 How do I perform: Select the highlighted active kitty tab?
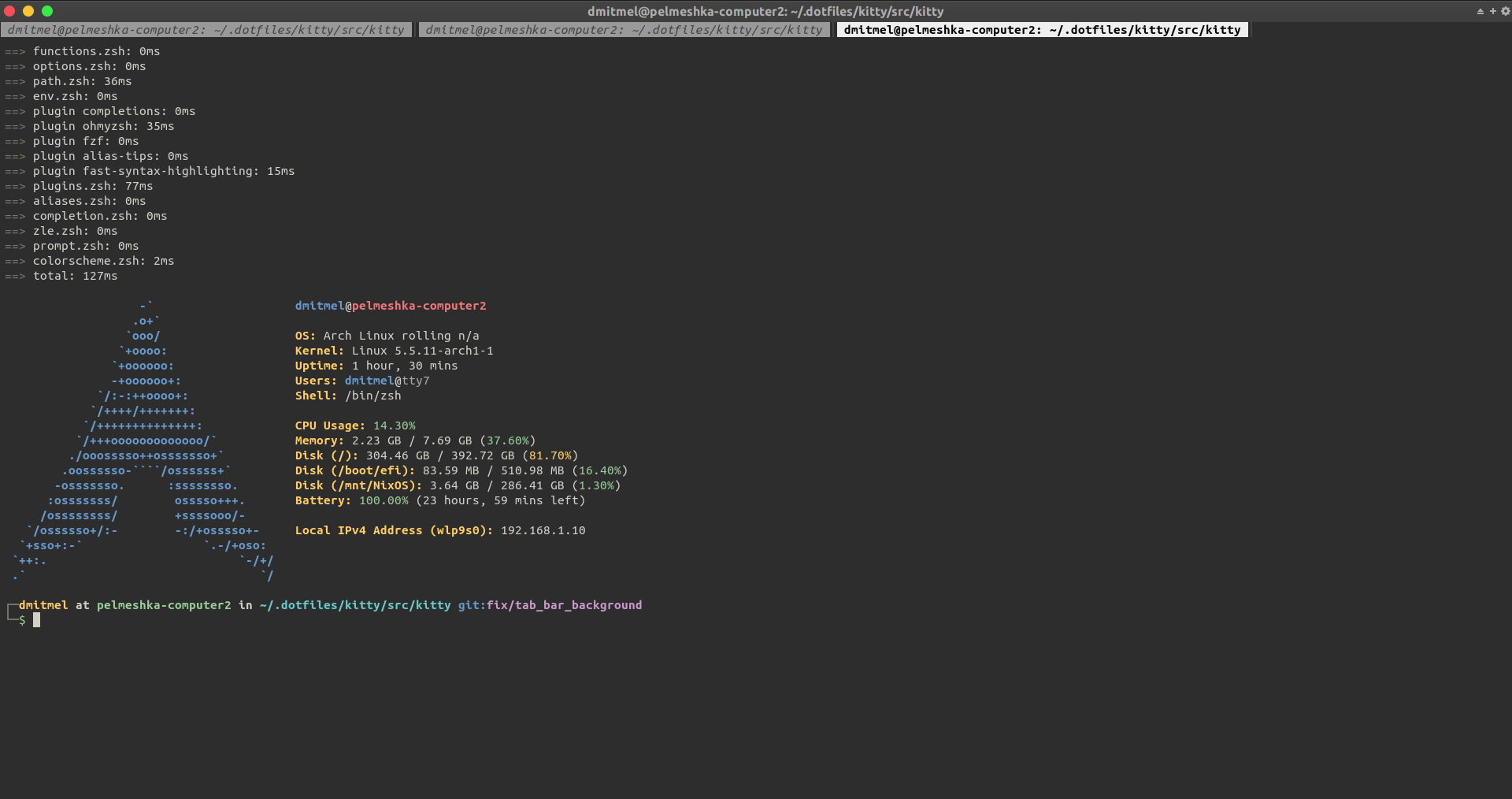1042,30
